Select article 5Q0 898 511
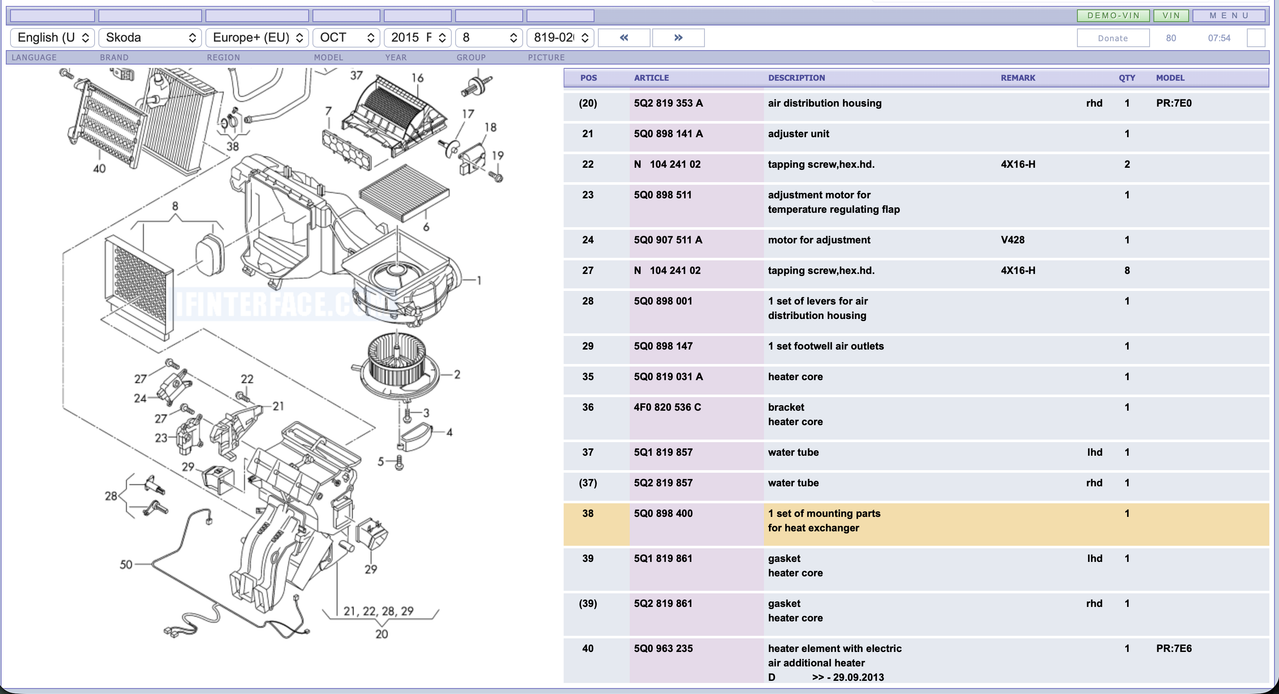1279x694 pixels. (663, 195)
